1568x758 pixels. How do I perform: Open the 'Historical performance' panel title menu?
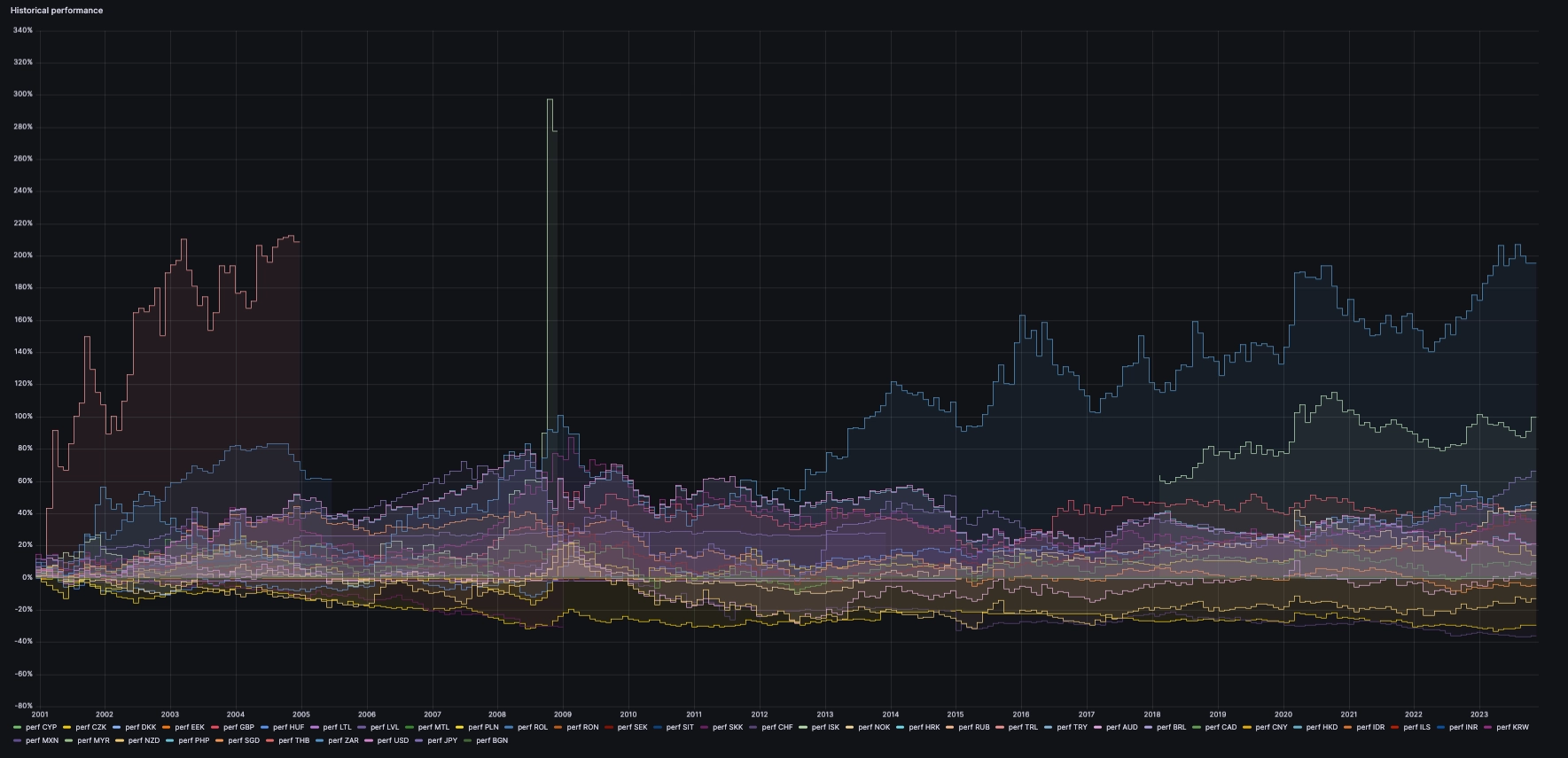(57, 11)
